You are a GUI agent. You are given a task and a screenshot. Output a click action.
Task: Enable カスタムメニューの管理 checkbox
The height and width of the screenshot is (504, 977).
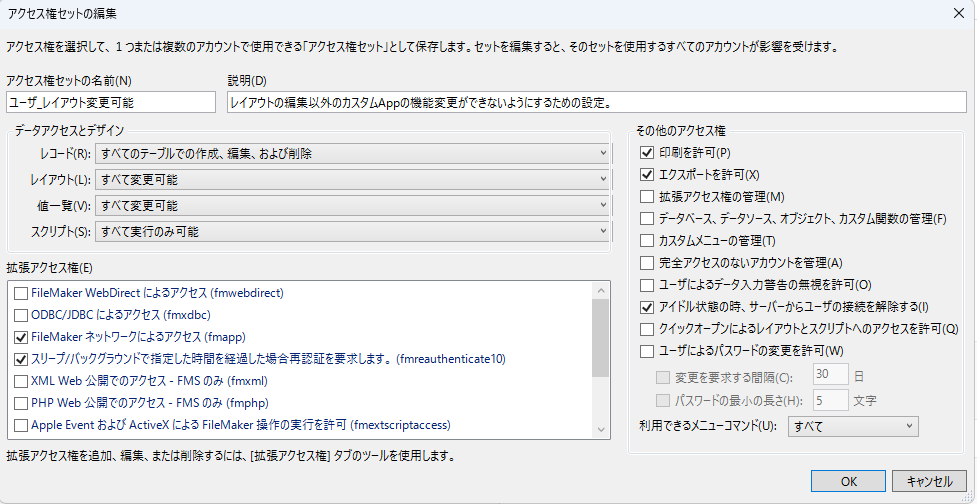[647, 240]
